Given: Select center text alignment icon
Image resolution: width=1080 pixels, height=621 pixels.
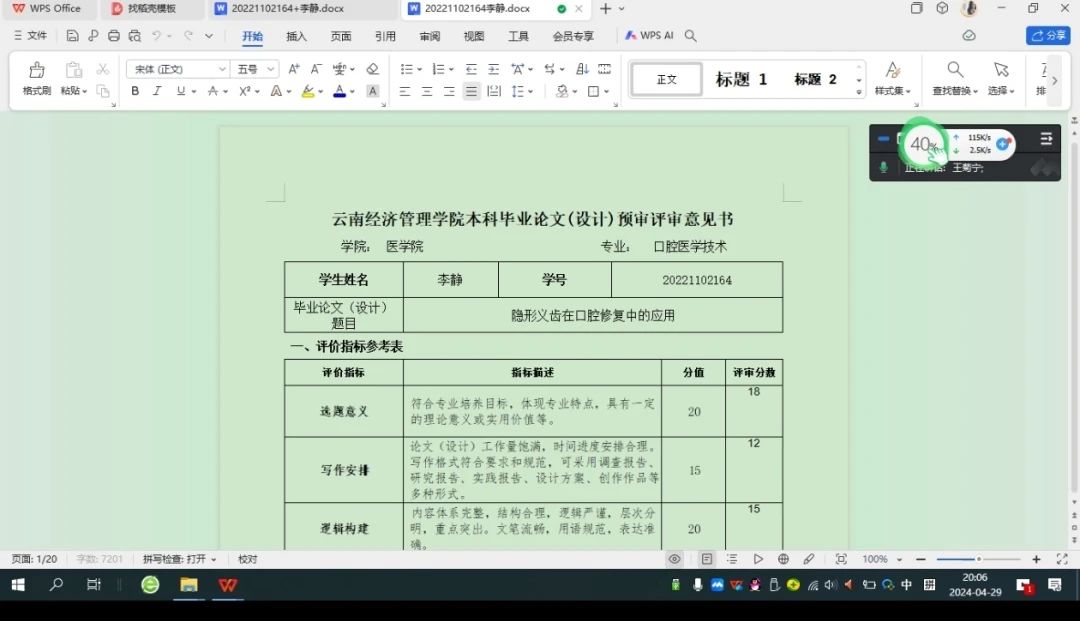Looking at the screenshot, I should click(x=427, y=91).
